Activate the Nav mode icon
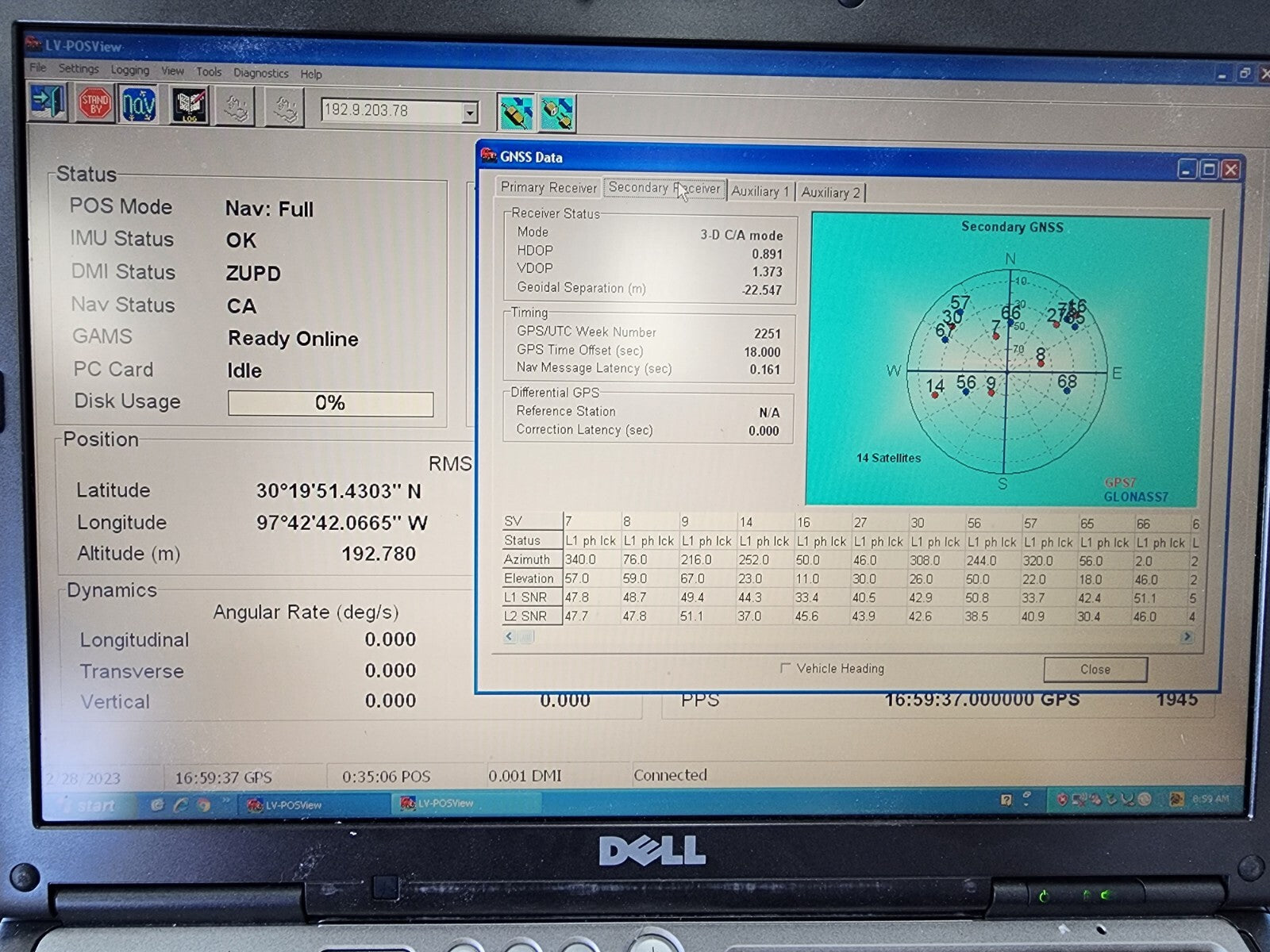Viewport: 1270px width, 952px height. coord(139,104)
